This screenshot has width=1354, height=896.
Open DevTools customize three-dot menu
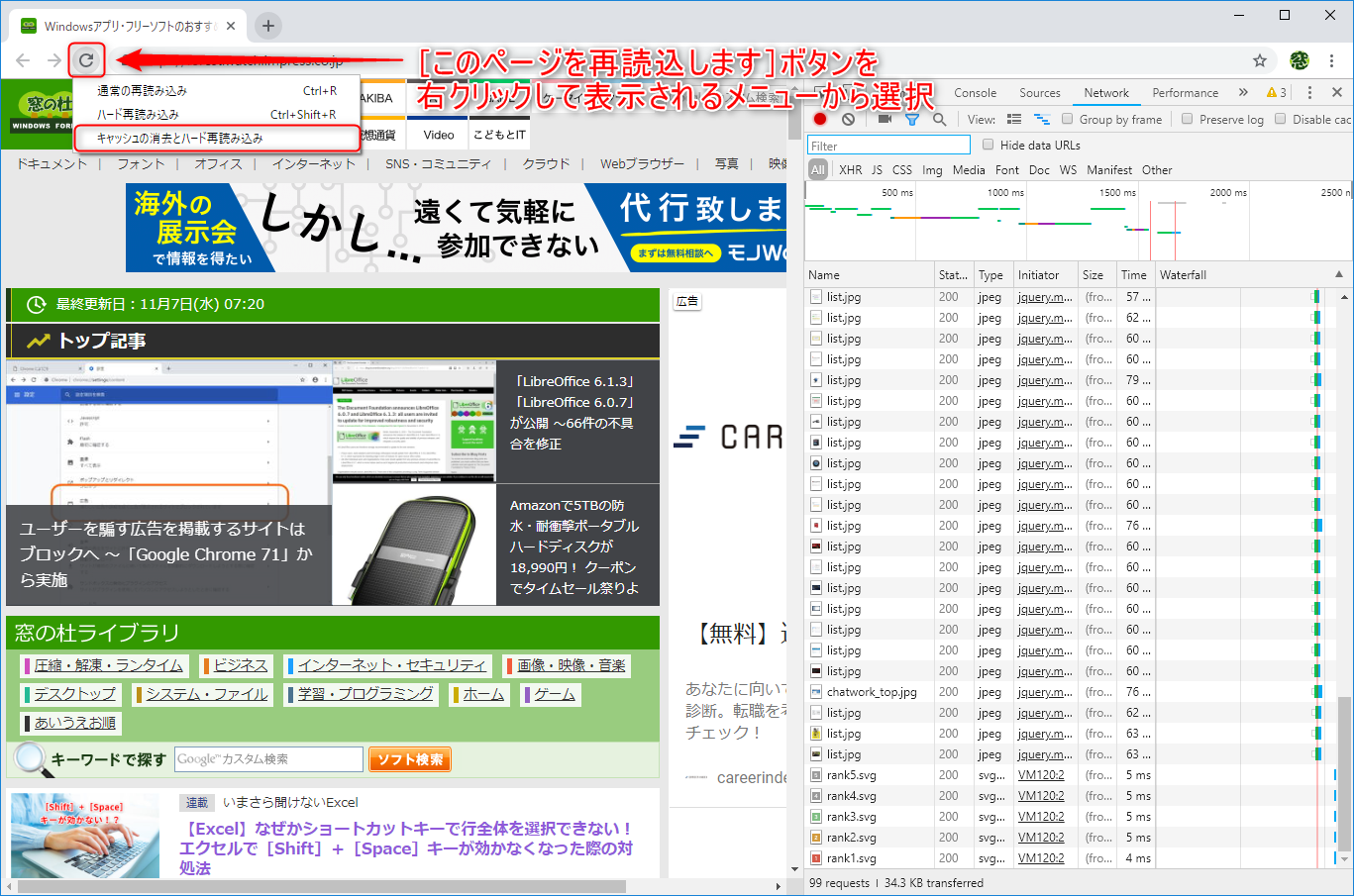tap(1309, 92)
